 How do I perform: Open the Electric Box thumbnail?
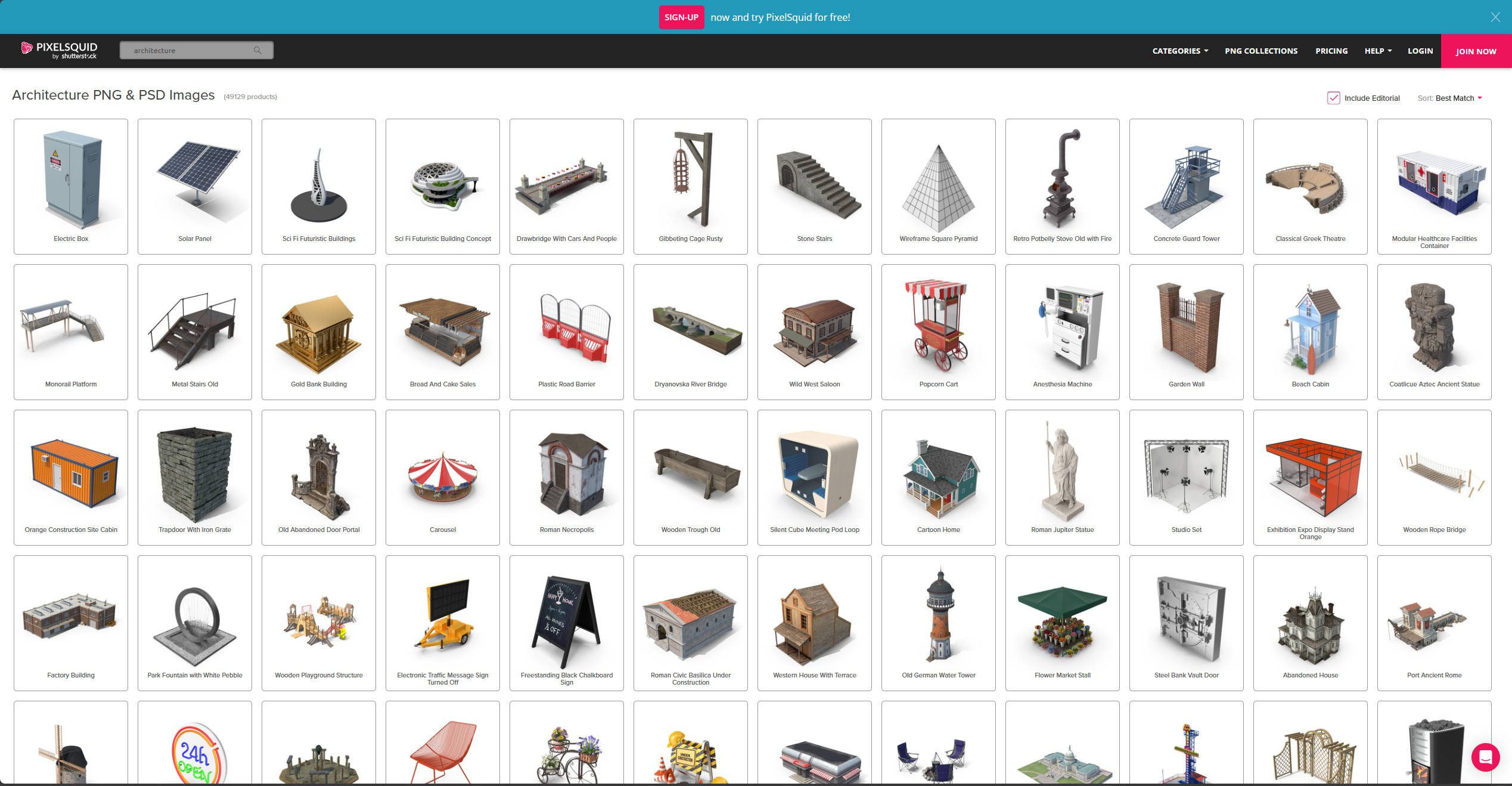71,186
